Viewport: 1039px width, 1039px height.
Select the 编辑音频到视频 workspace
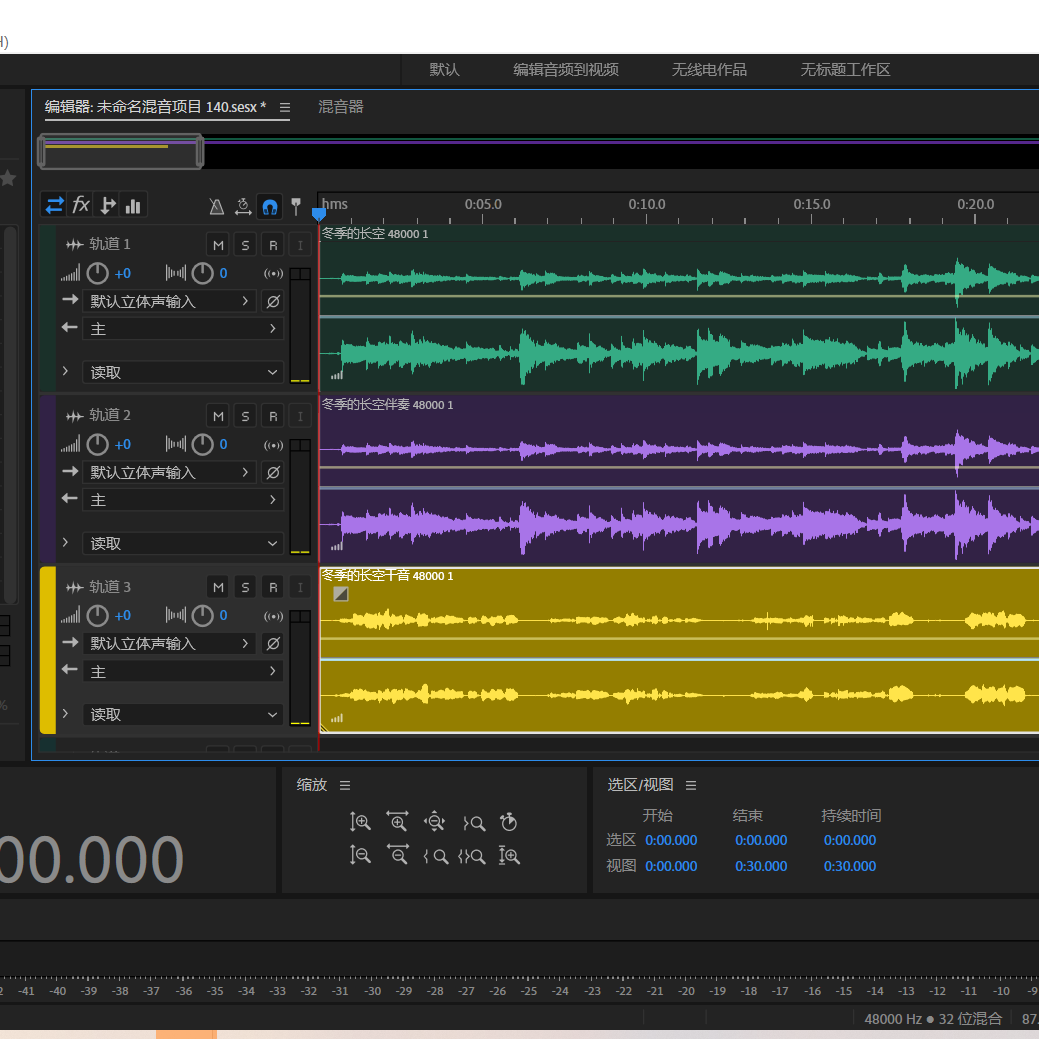point(566,70)
